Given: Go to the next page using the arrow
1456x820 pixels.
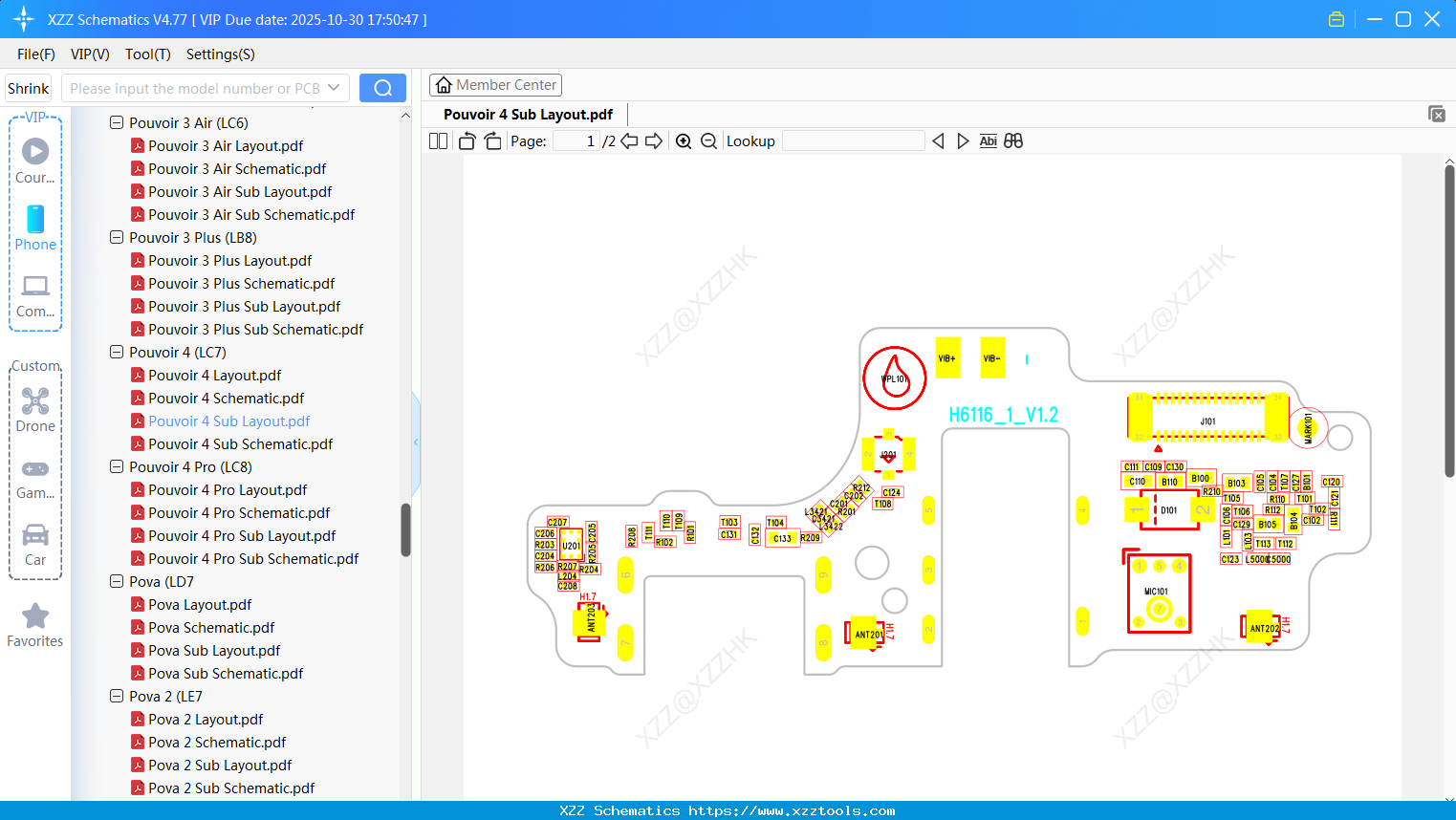Looking at the screenshot, I should pos(656,140).
